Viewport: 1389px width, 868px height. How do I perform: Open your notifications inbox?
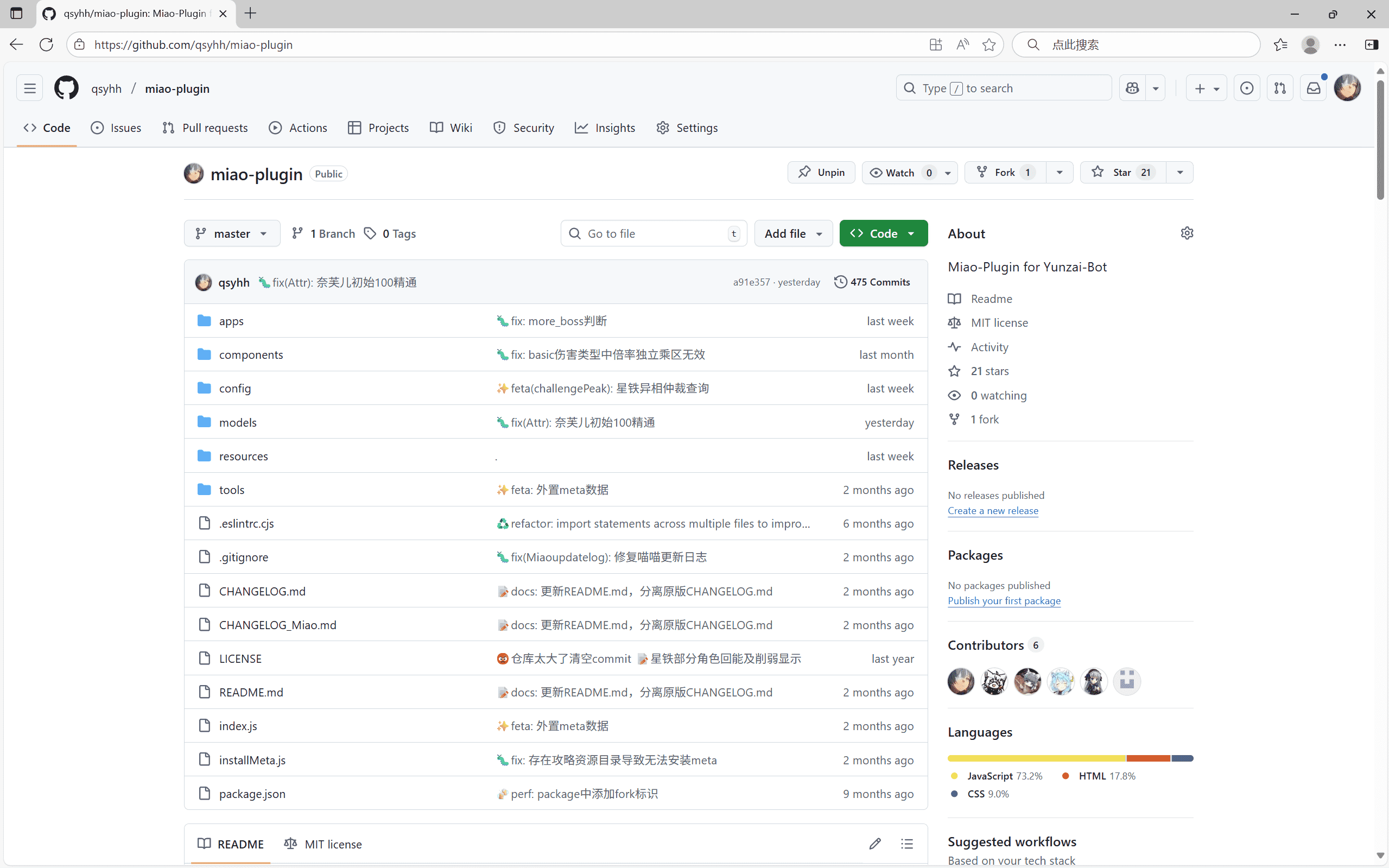pyautogui.click(x=1313, y=88)
